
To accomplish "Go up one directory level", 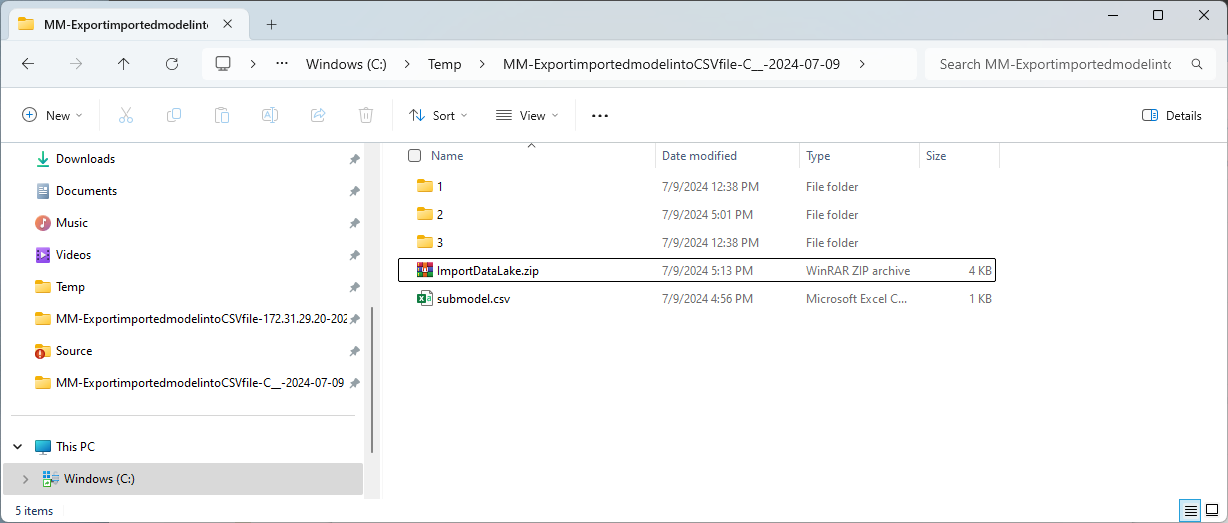I will (x=124, y=64).
